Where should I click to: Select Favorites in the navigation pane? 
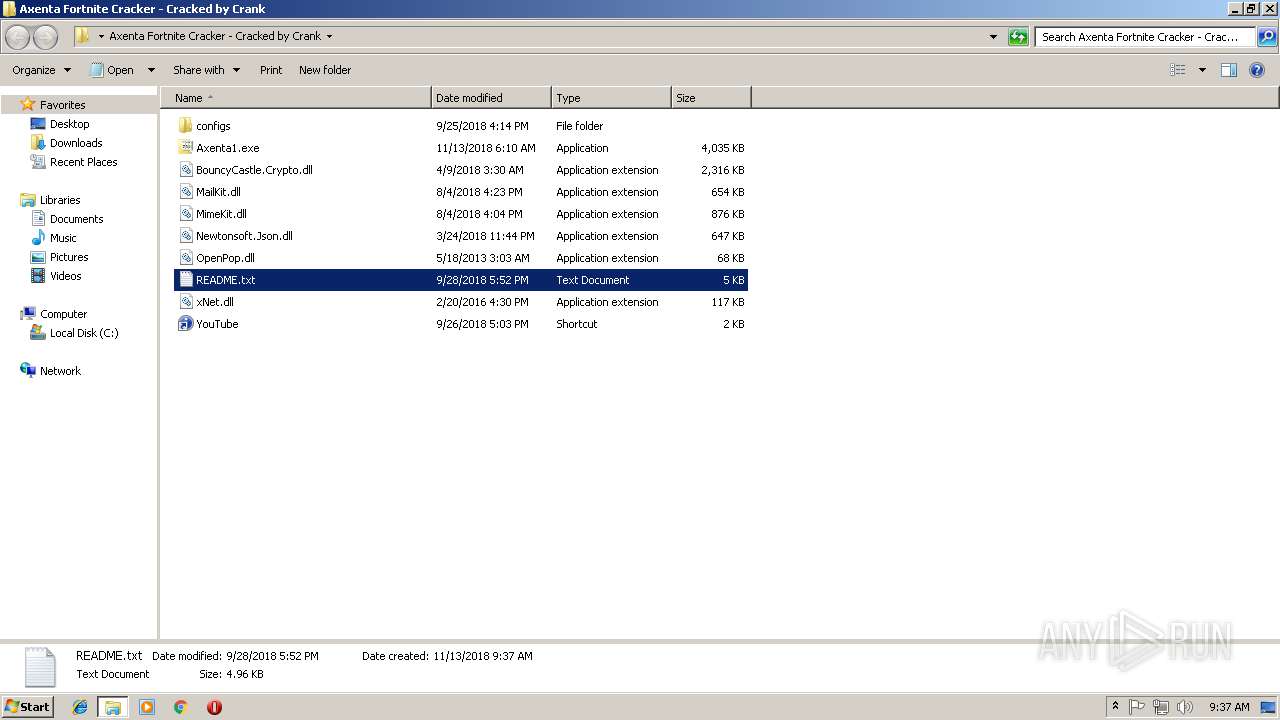(62, 105)
